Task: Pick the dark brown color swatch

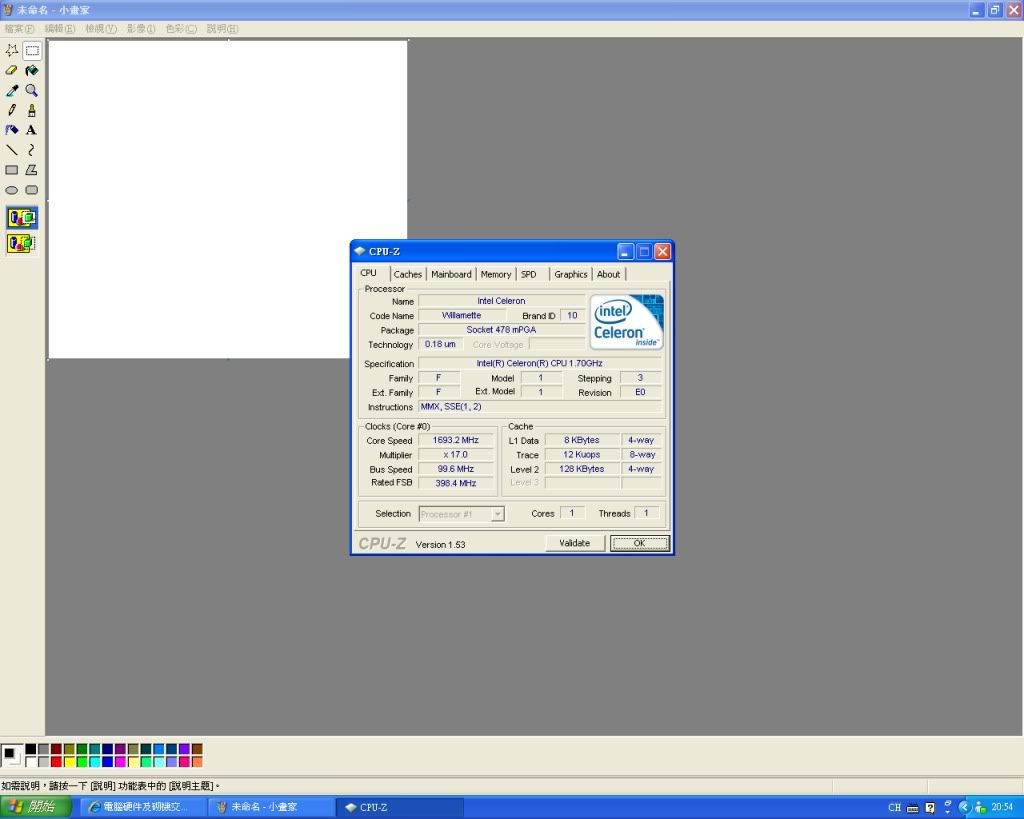Action: 197,749
